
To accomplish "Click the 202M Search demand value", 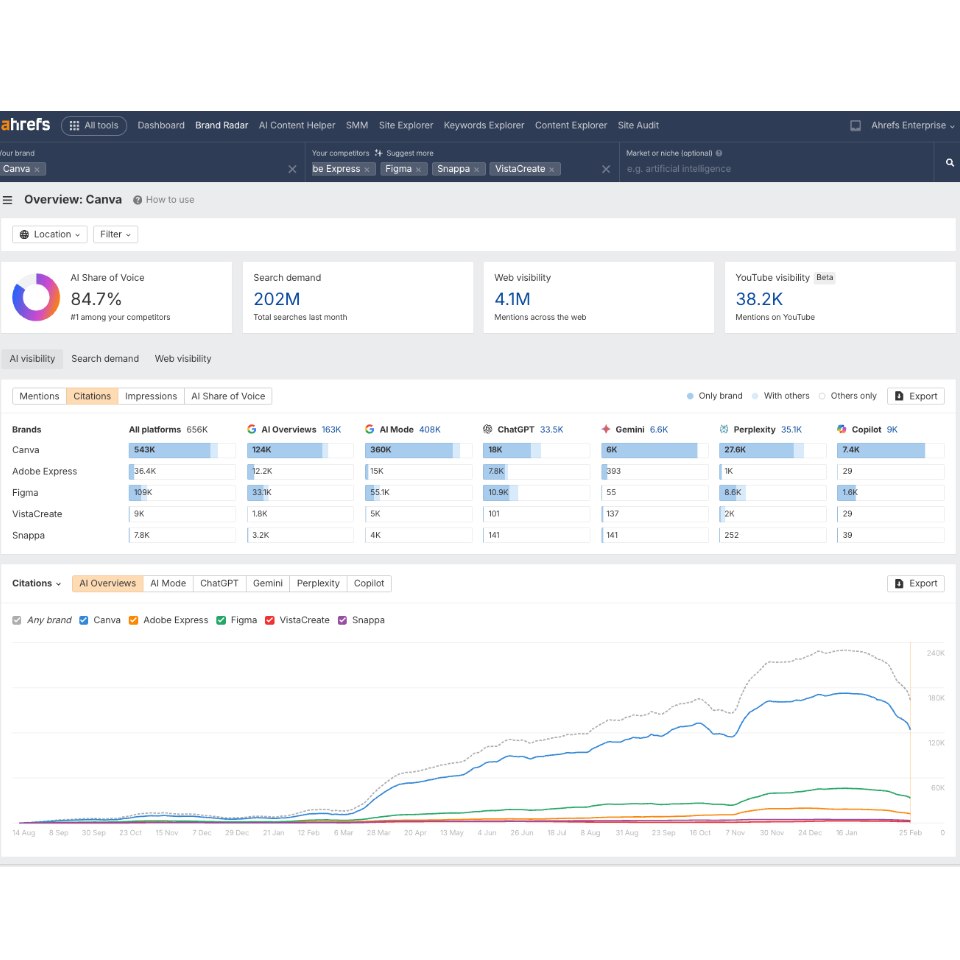I will pyautogui.click(x=277, y=299).
